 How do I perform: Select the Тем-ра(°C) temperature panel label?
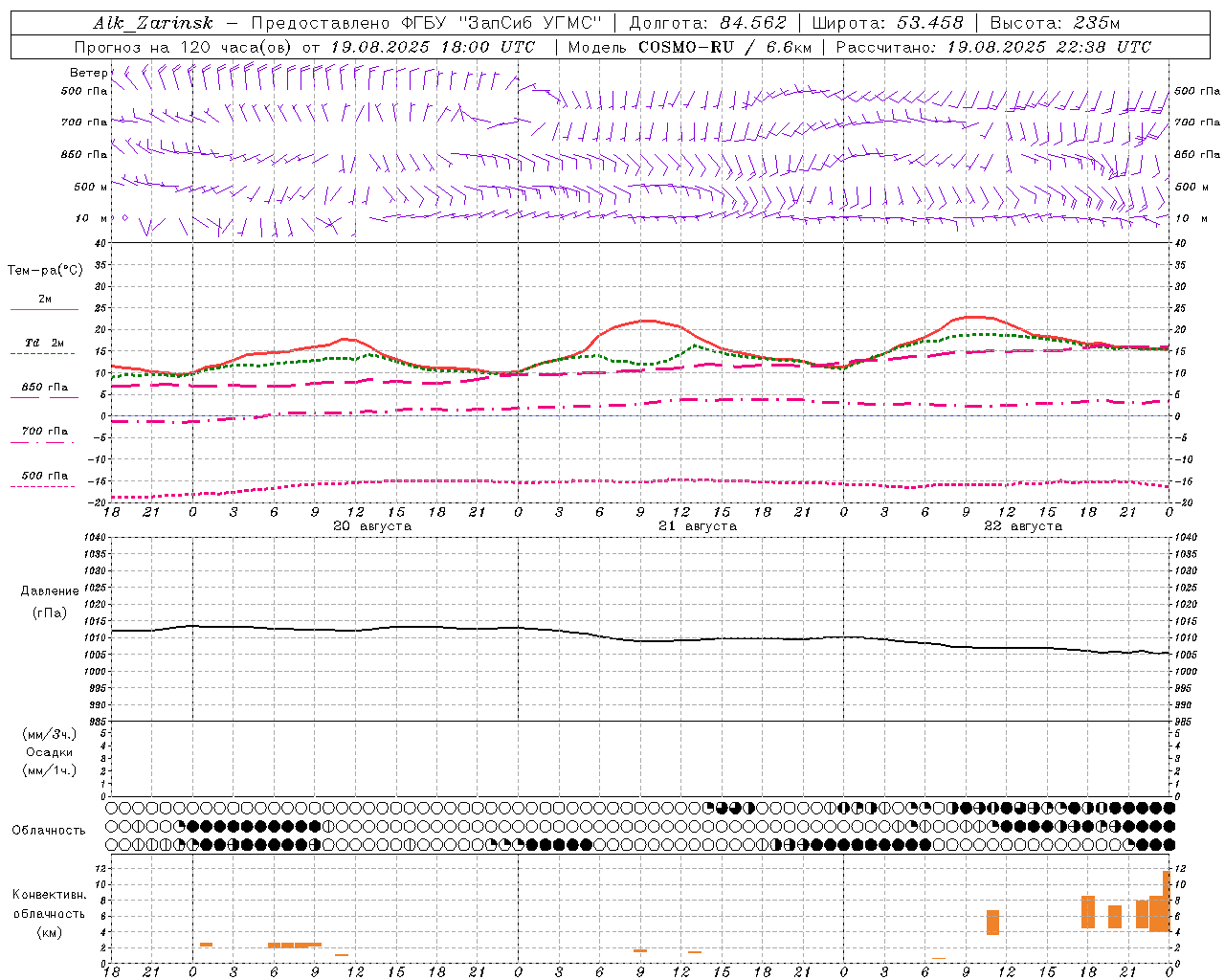pyautogui.click(x=45, y=271)
